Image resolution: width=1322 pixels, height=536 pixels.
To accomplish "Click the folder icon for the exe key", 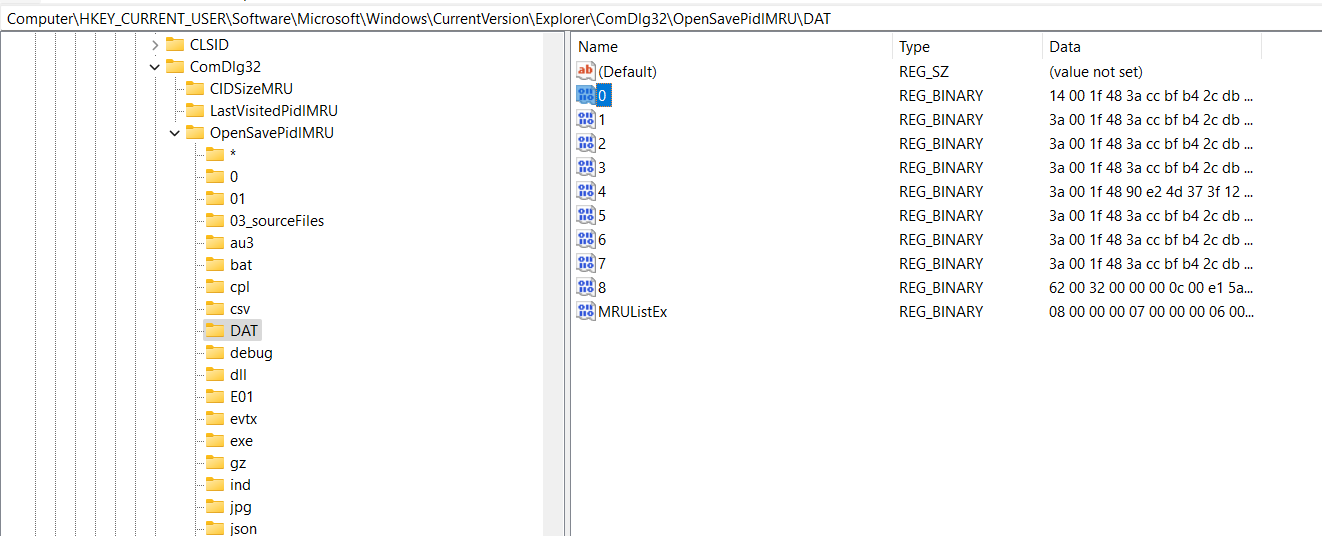I will 214,441.
